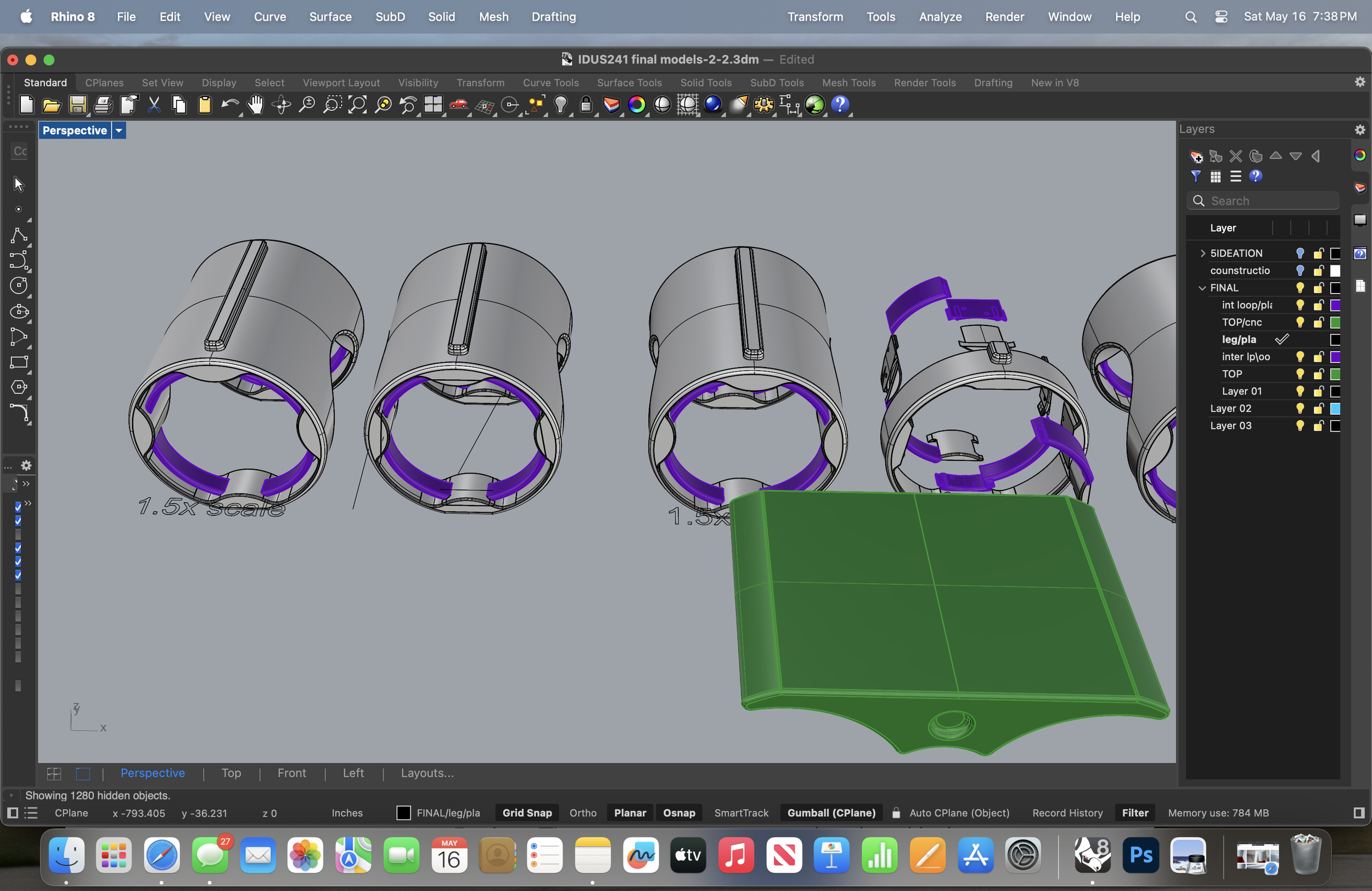Select the Circle tool in the left sidebar

pyautogui.click(x=19, y=285)
